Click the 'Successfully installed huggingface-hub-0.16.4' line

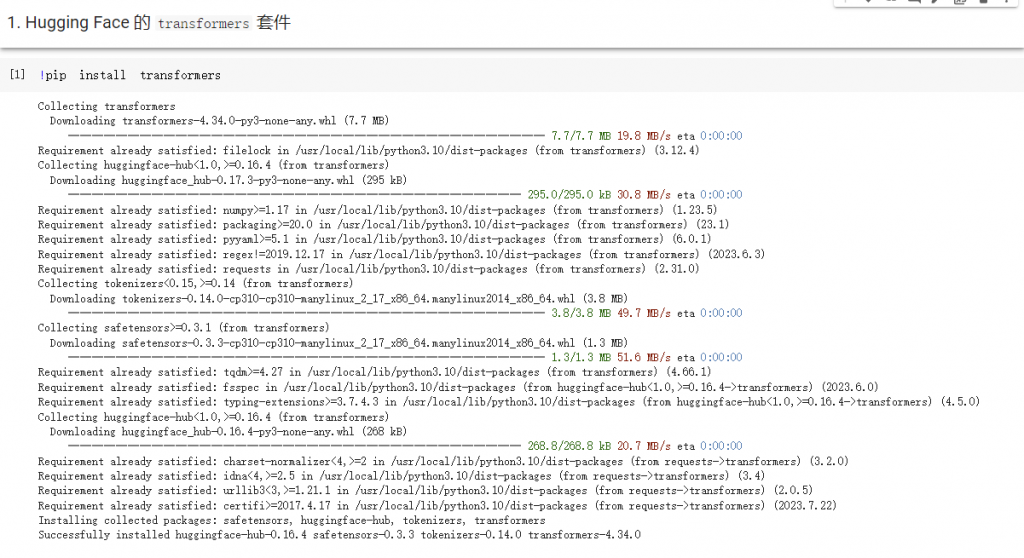click(x=339, y=535)
